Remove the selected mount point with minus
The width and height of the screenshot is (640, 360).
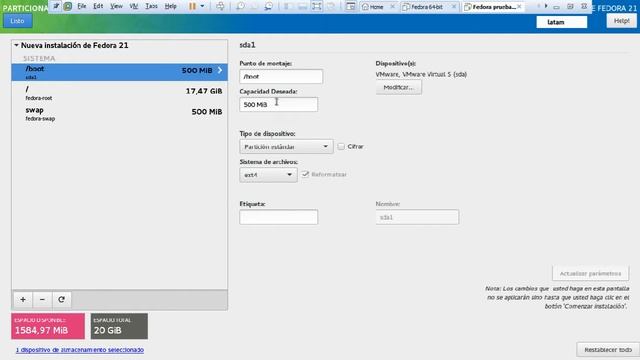coord(42,300)
